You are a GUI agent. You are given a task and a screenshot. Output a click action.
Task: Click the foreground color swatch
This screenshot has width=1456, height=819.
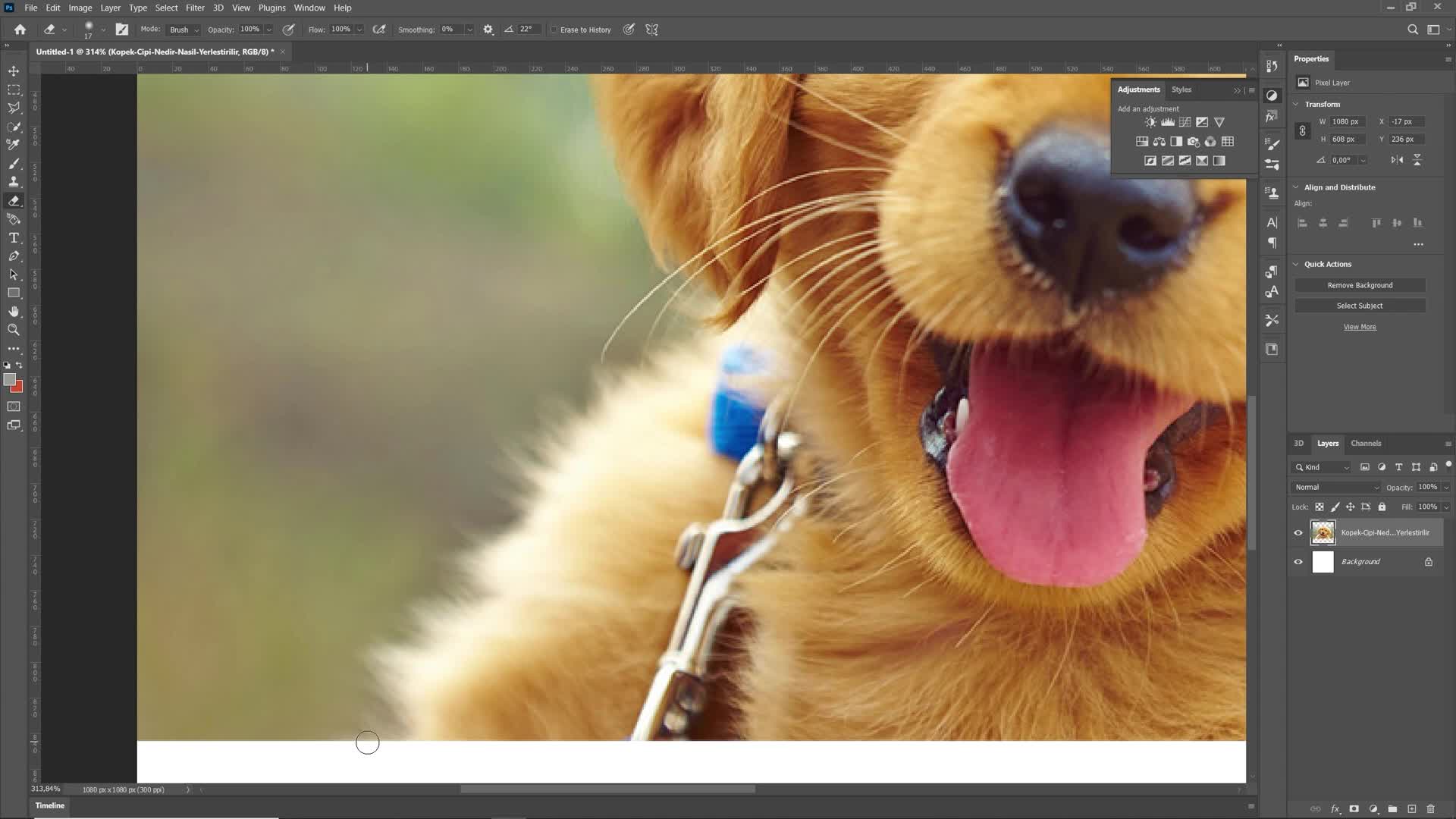9,380
